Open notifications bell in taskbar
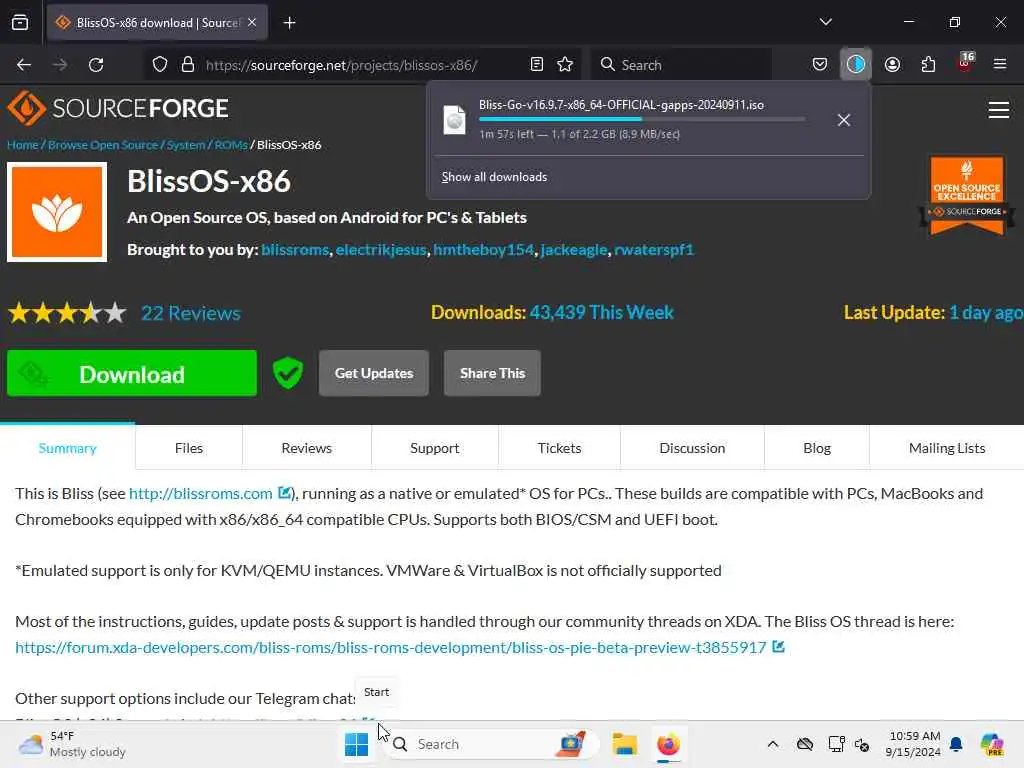This screenshot has height=768, width=1024. [956, 744]
